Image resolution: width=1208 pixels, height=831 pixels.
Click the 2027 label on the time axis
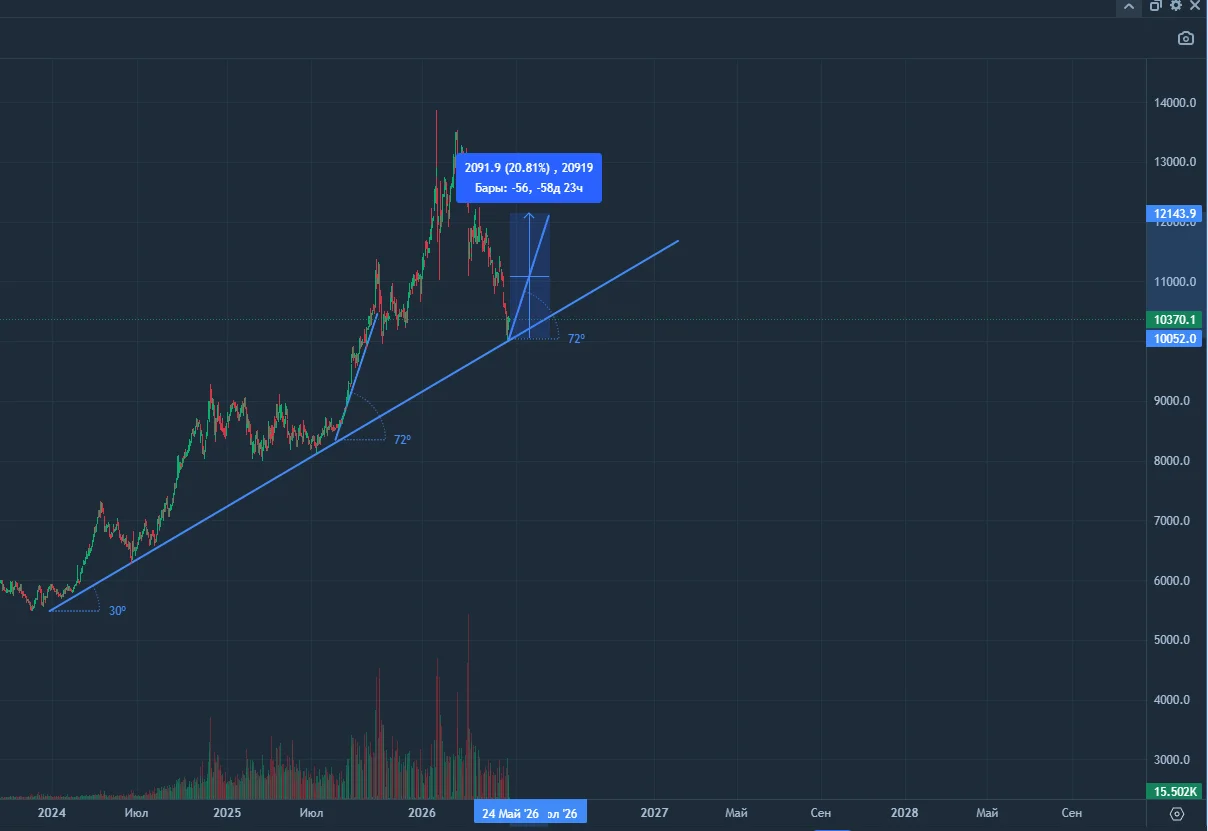pos(654,814)
